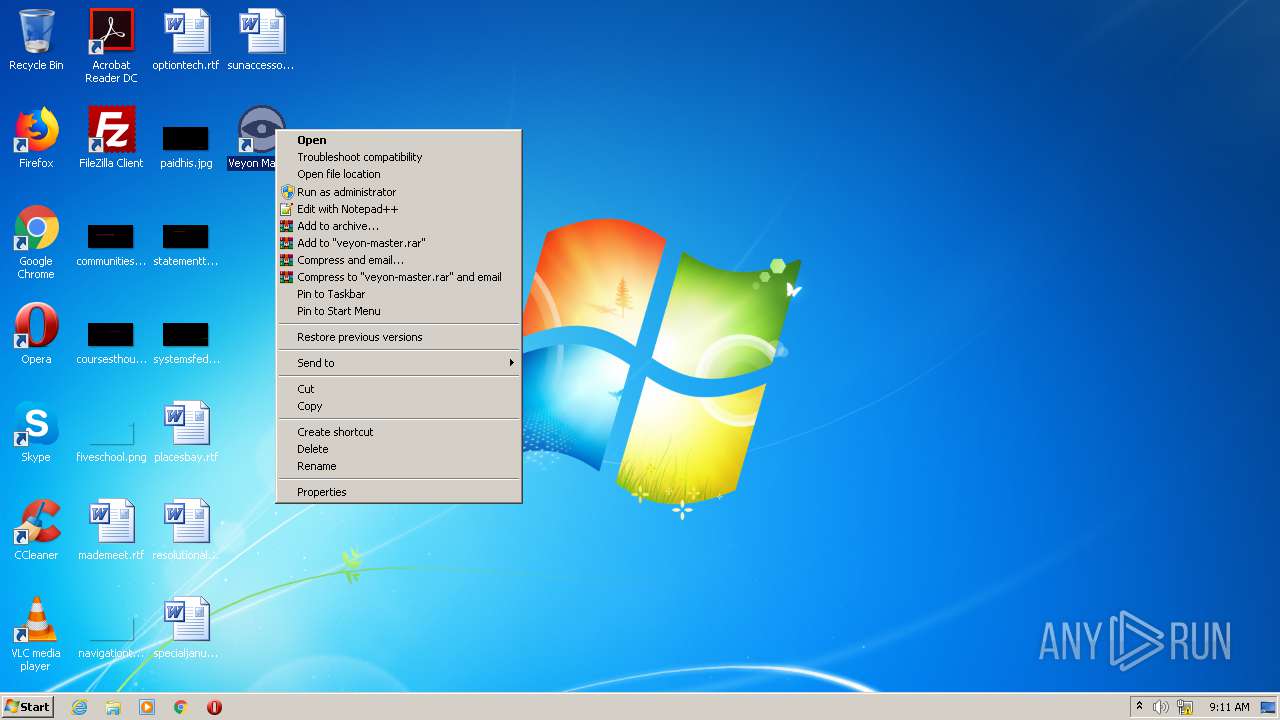The image size is (1280, 720).
Task: Select the fiveschool.png file icon
Action: (x=111, y=441)
